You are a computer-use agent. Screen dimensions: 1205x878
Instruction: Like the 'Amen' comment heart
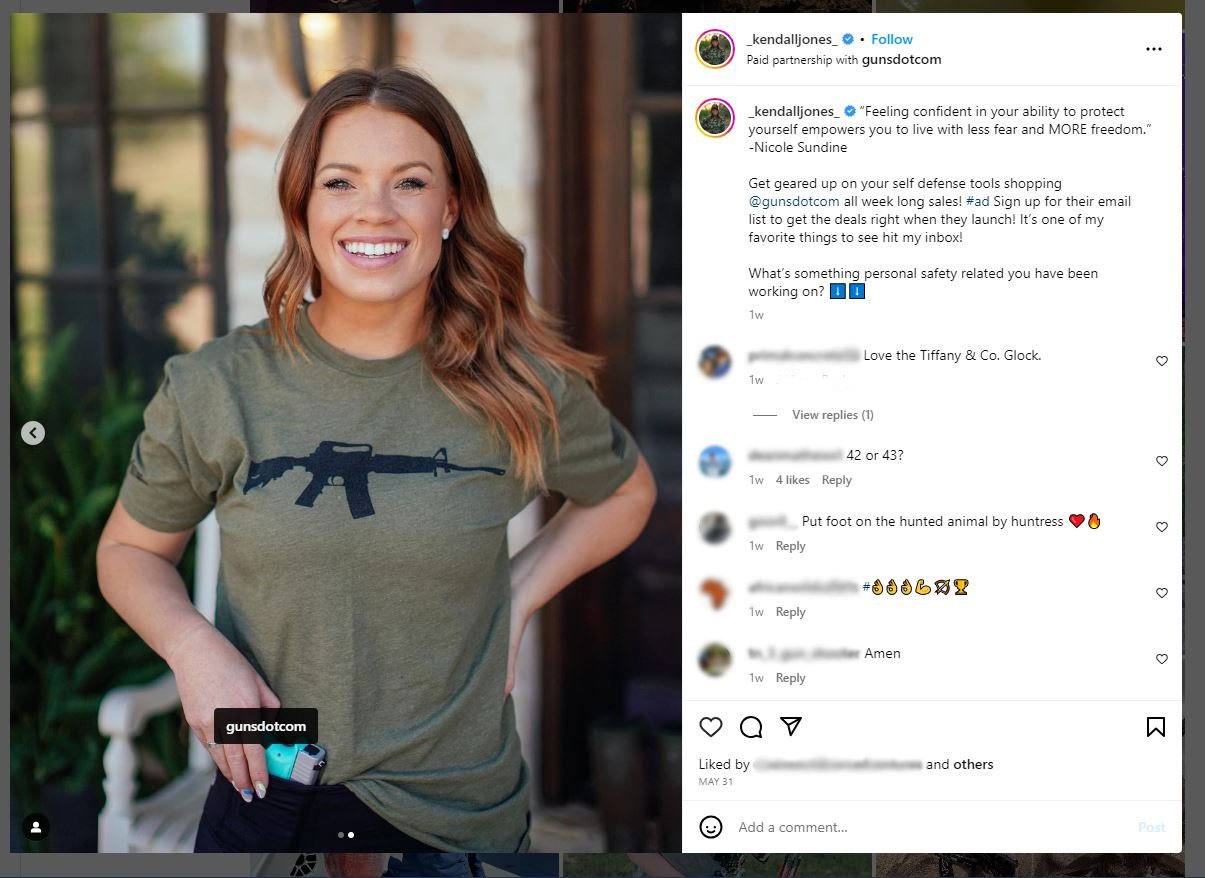click(1161, 659)
